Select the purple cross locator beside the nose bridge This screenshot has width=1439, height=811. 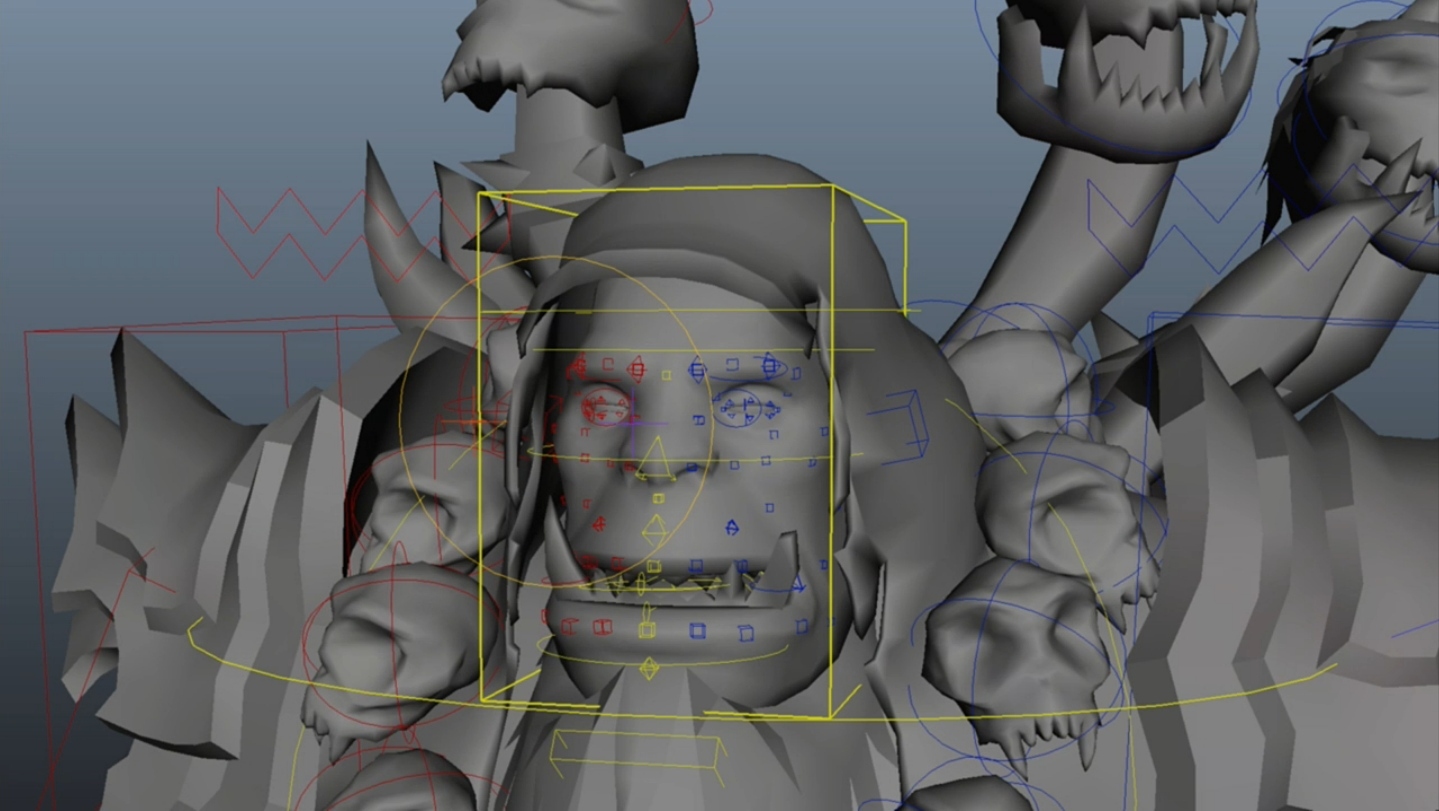click(x=634, y=424)
